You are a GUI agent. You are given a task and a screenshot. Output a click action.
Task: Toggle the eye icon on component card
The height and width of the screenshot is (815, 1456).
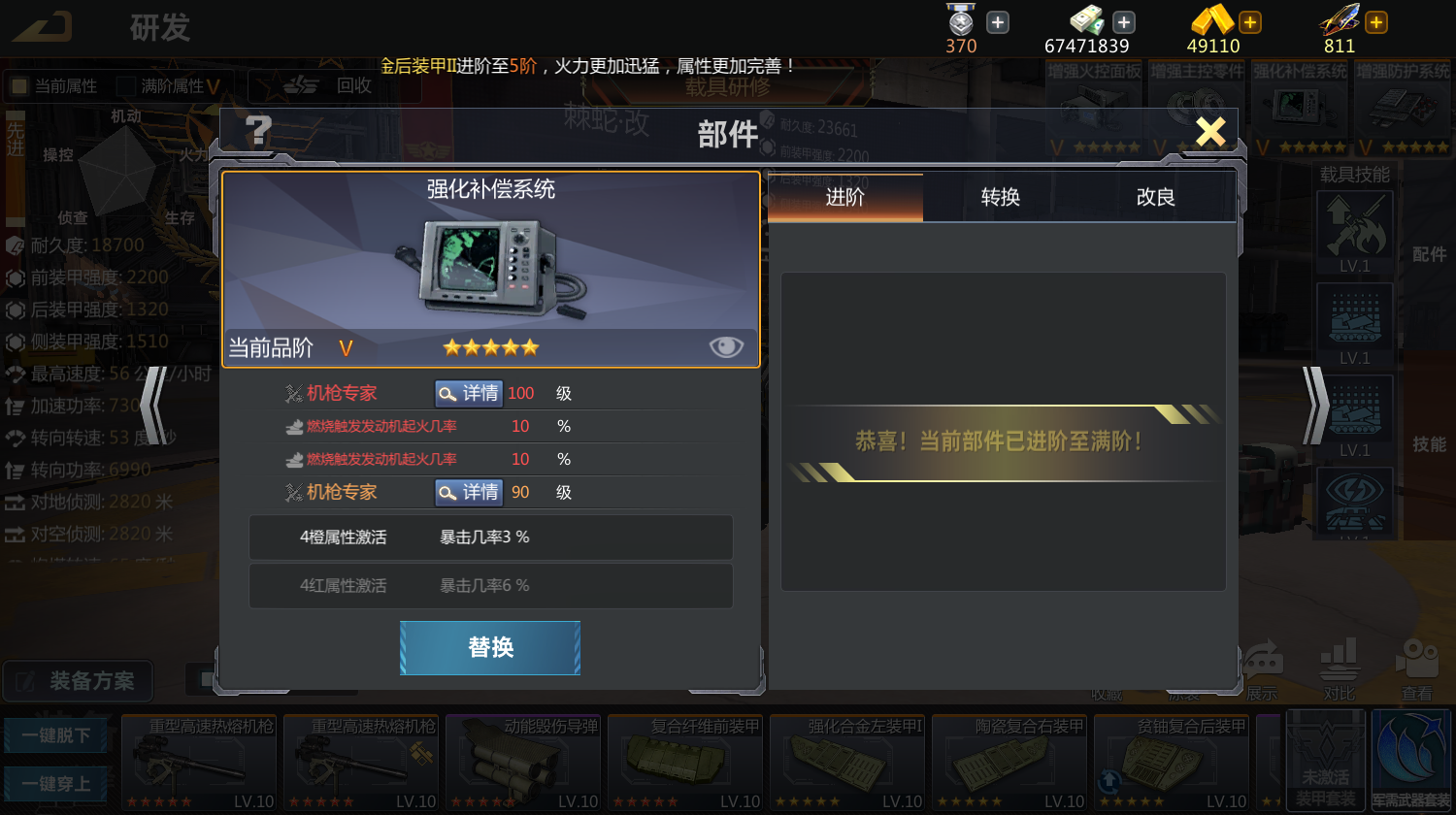[726, 347]
